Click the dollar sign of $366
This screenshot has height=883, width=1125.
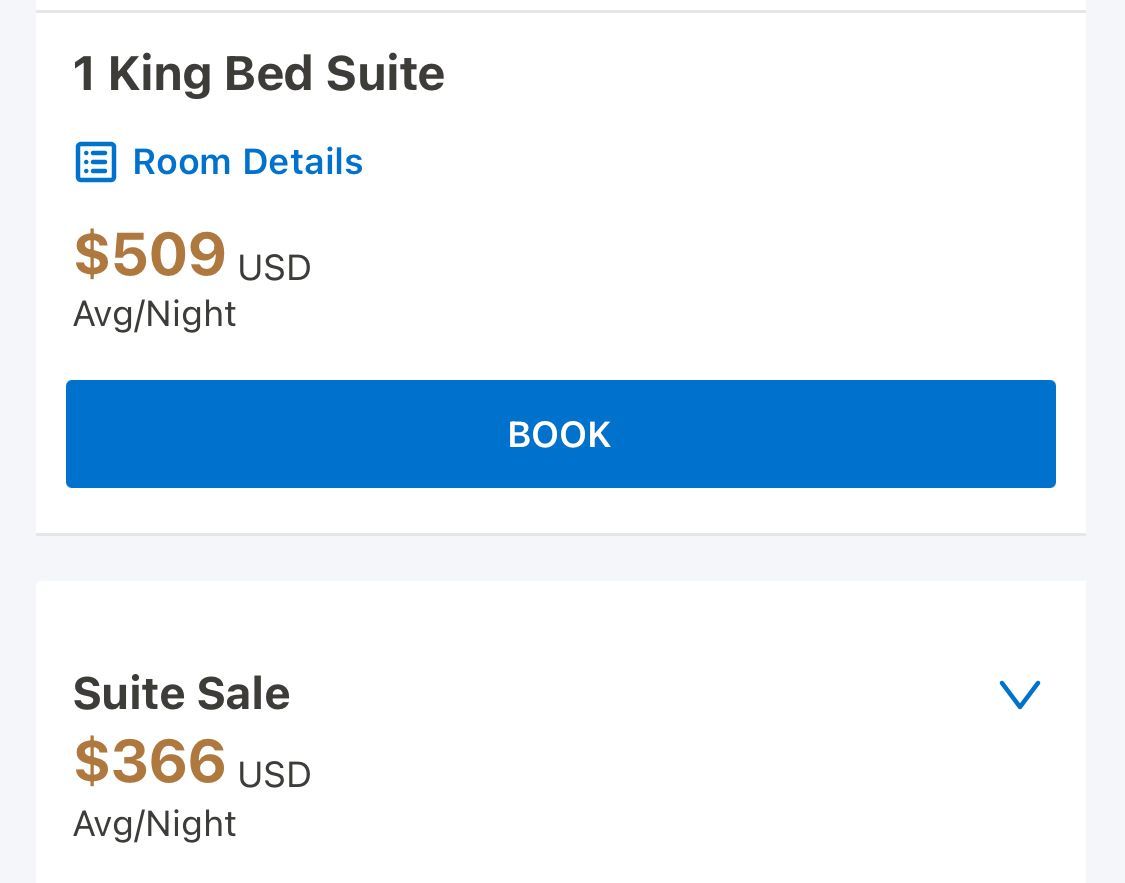(x=92, y=760)
